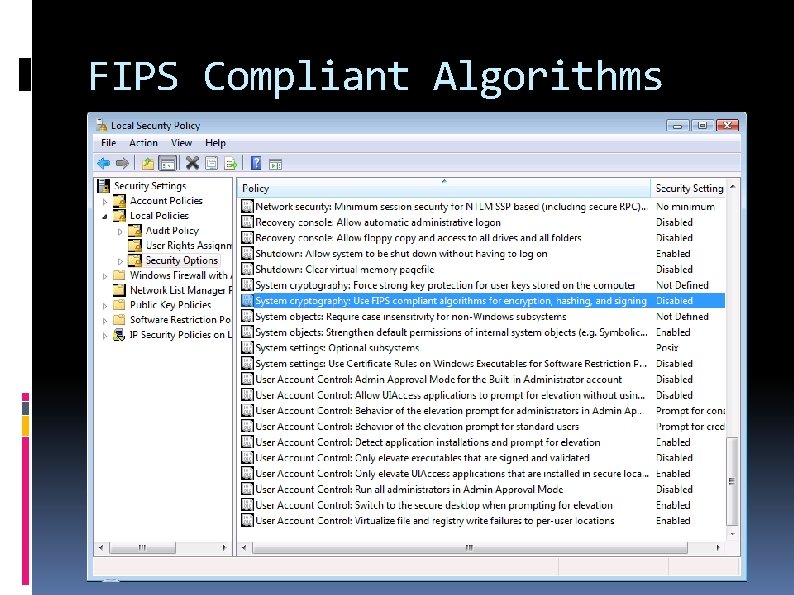Sort by the Policy column header
The image size is (794, 595).
pos(444,188)
